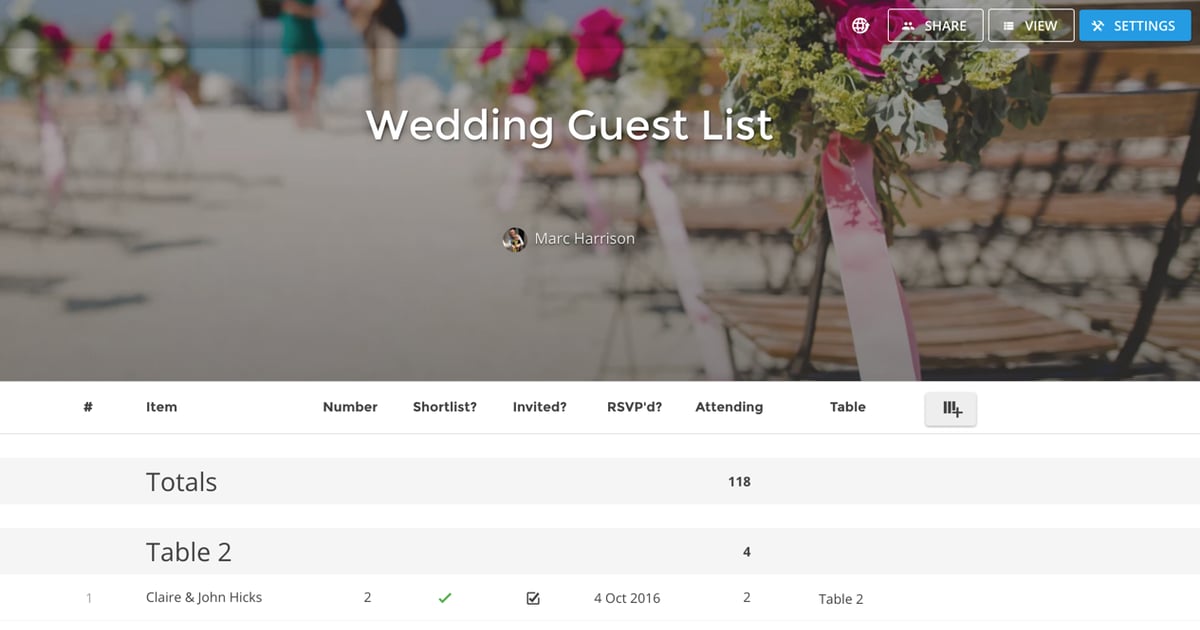Open the blue Settings button
The height and width of the screenshot is (630, 1200).
1133,26
